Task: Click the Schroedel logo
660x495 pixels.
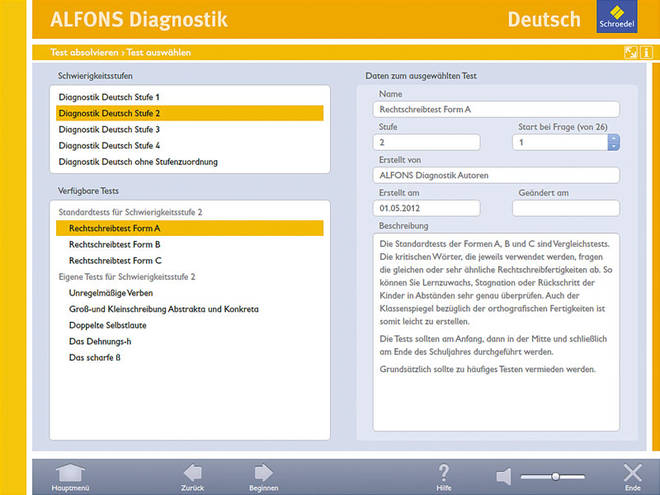Action: pos(617,17)
